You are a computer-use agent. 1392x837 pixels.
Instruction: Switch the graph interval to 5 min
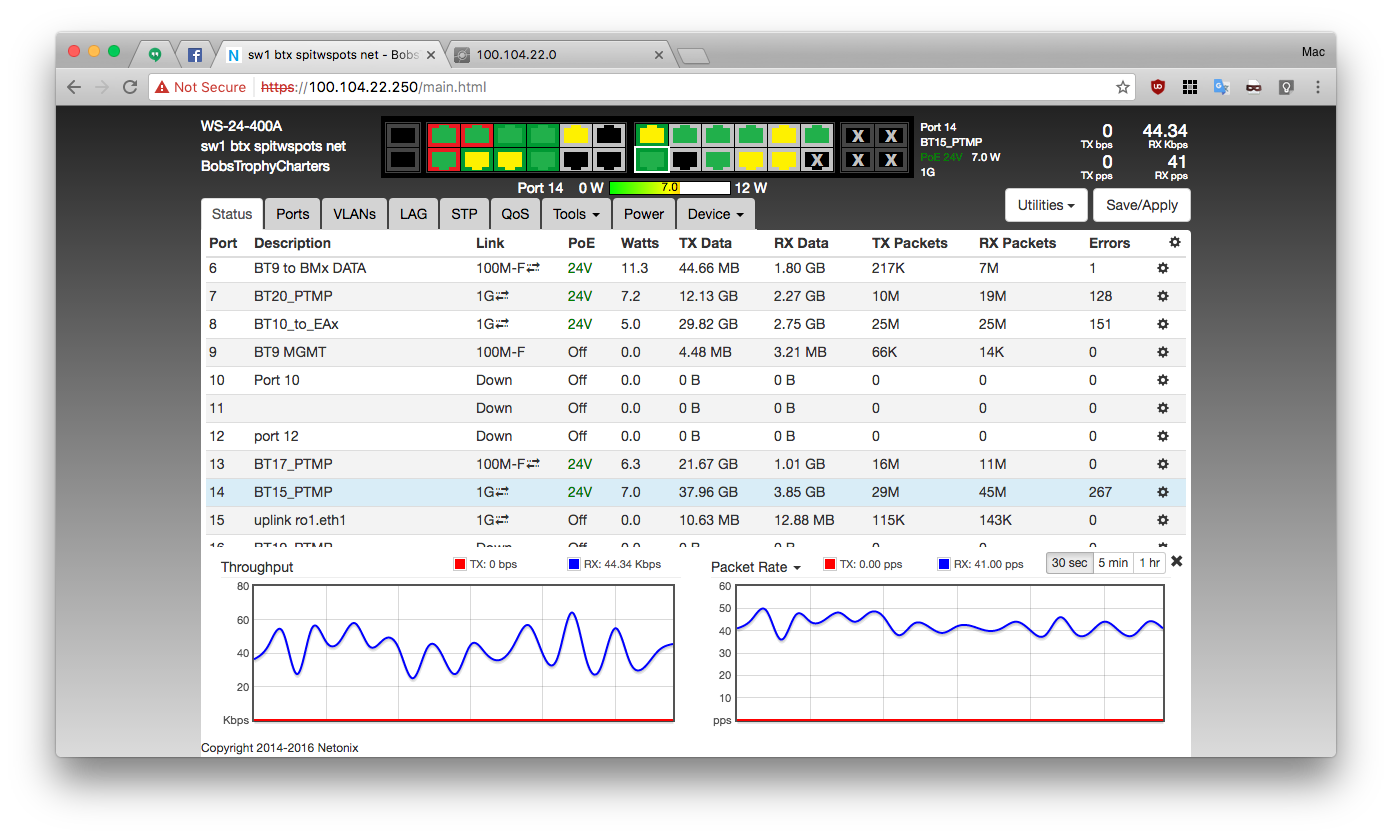[x=1113, y=563]
